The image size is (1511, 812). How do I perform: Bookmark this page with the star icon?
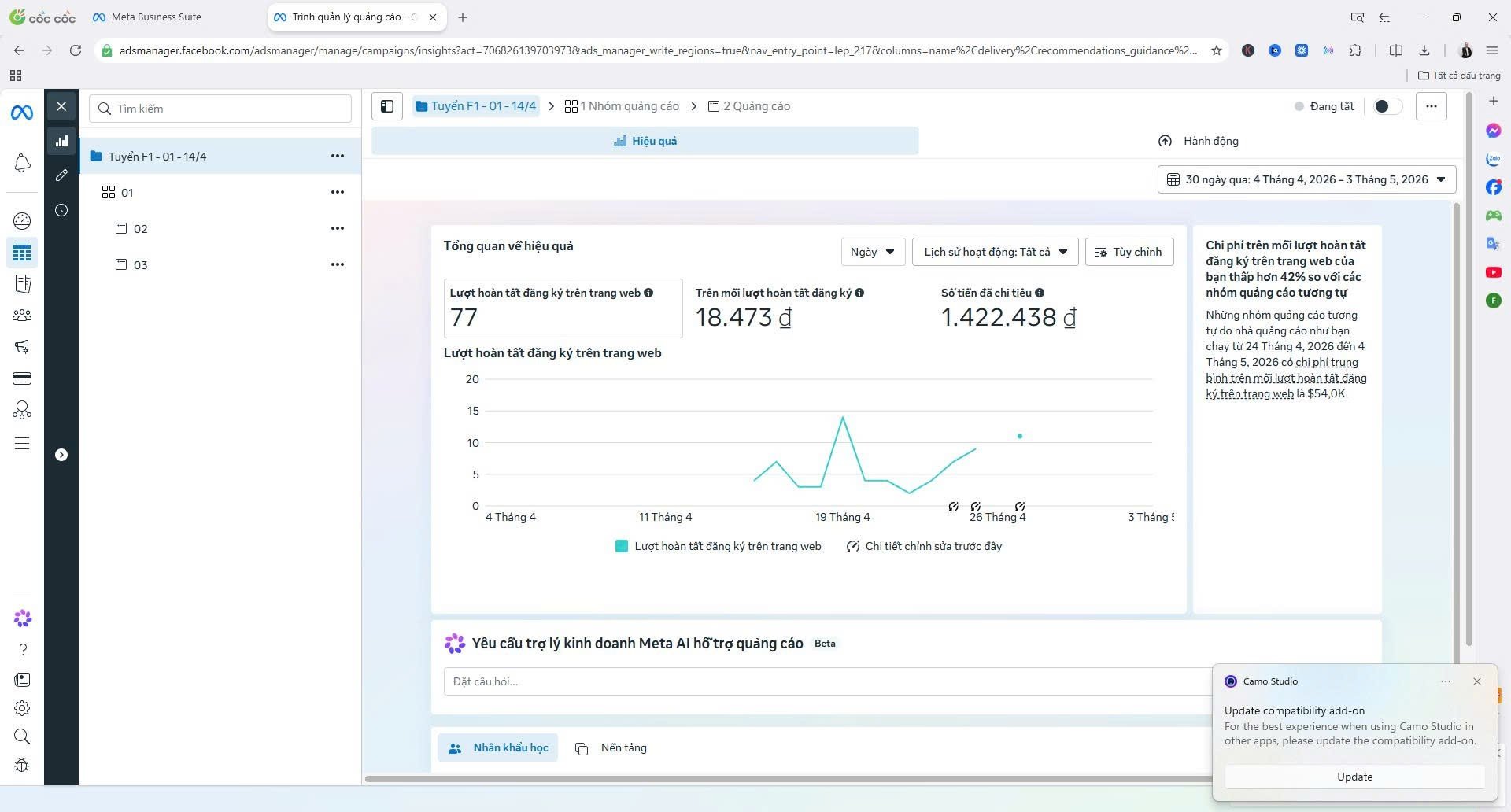click(x=1216, y=50)
